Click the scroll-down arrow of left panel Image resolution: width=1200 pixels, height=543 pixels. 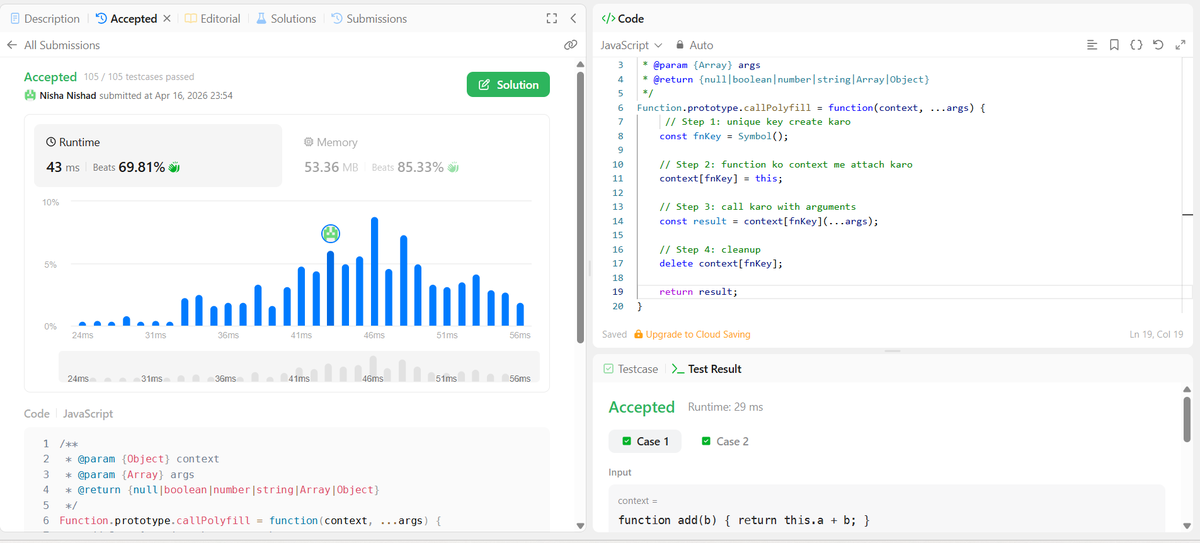[x=581, y=526]
